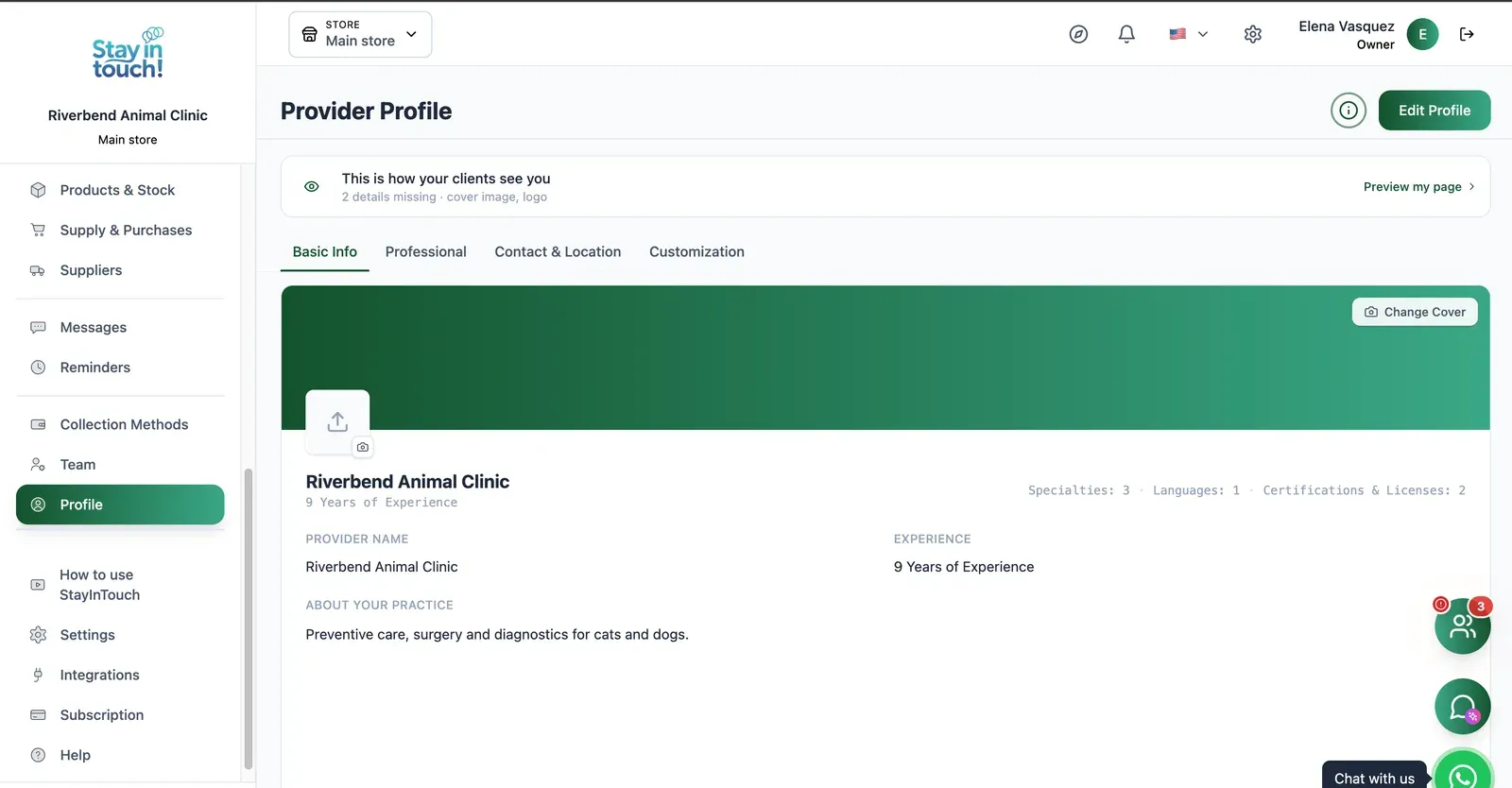Open the header settings gear icon
The width and height of the screenshot is (1512, 788).
[x=1253, y=34]
